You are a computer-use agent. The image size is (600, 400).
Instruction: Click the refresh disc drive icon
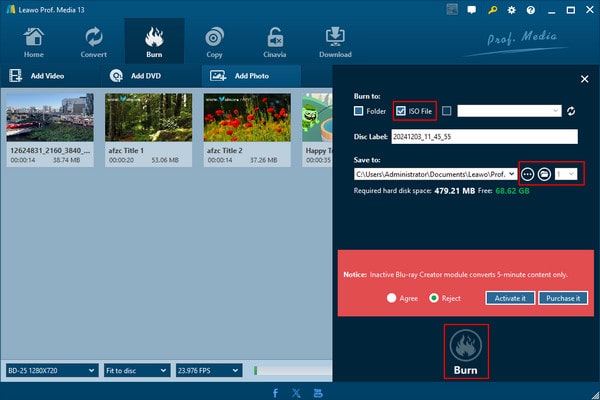tap(572, 111)
